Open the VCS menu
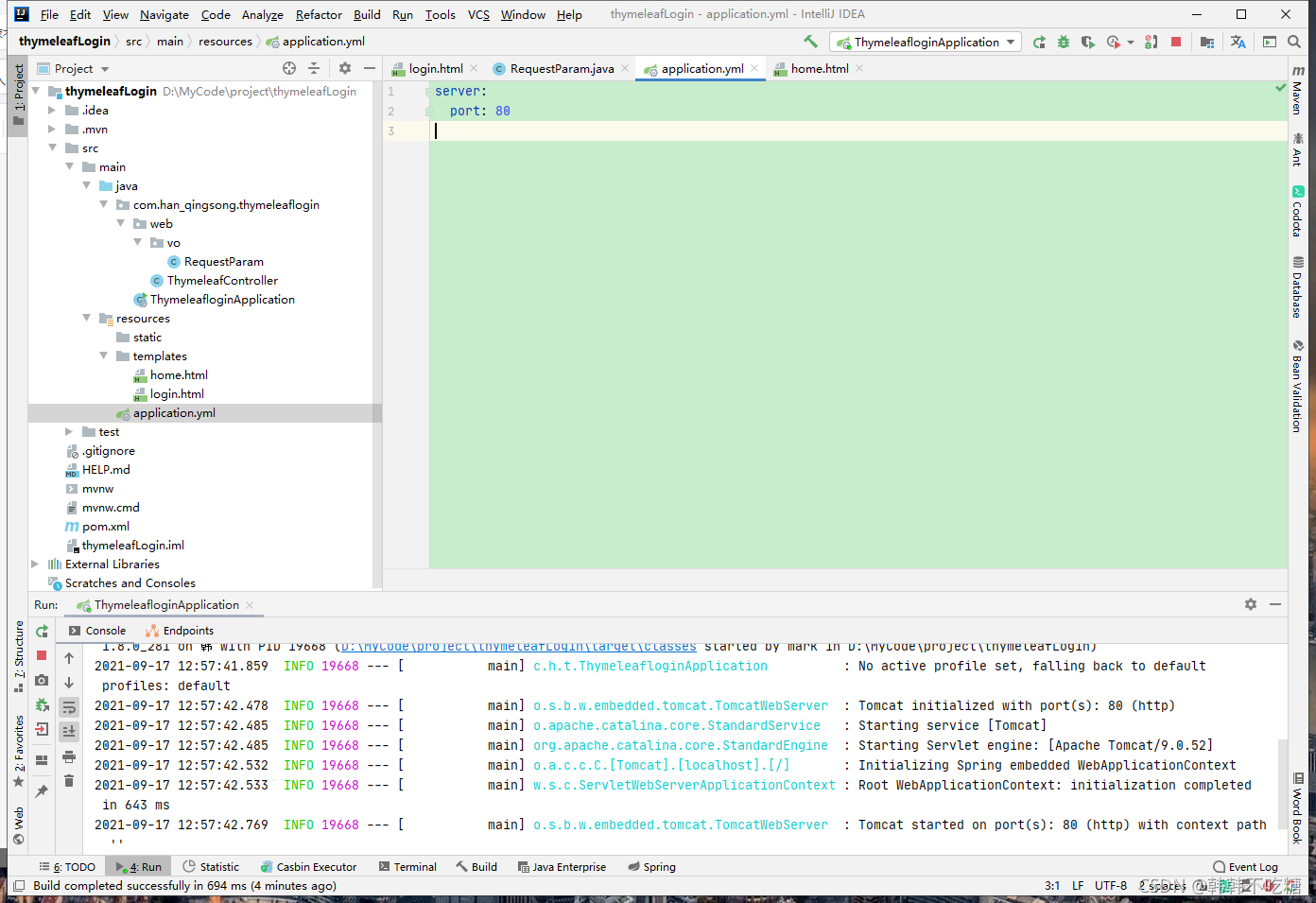The height and width of the screenshot is (903, 1316). 478,14
